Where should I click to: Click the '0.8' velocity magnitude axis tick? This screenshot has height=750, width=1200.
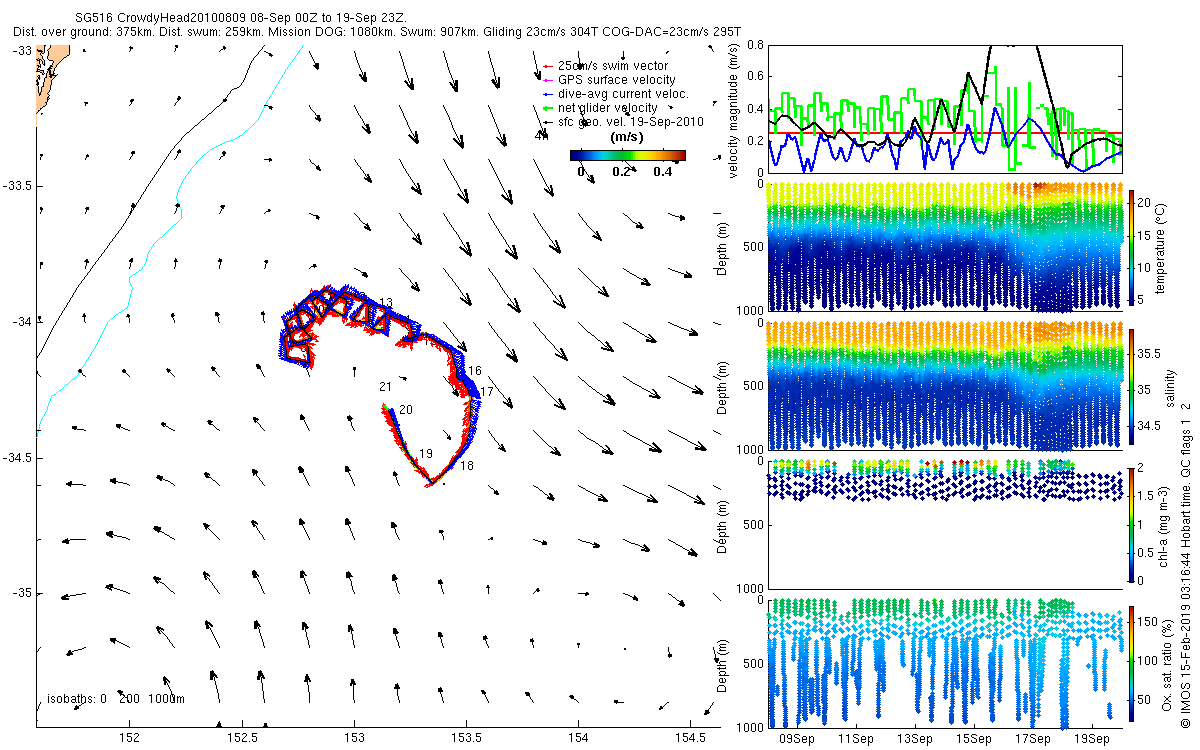click(x=754, y=46)
